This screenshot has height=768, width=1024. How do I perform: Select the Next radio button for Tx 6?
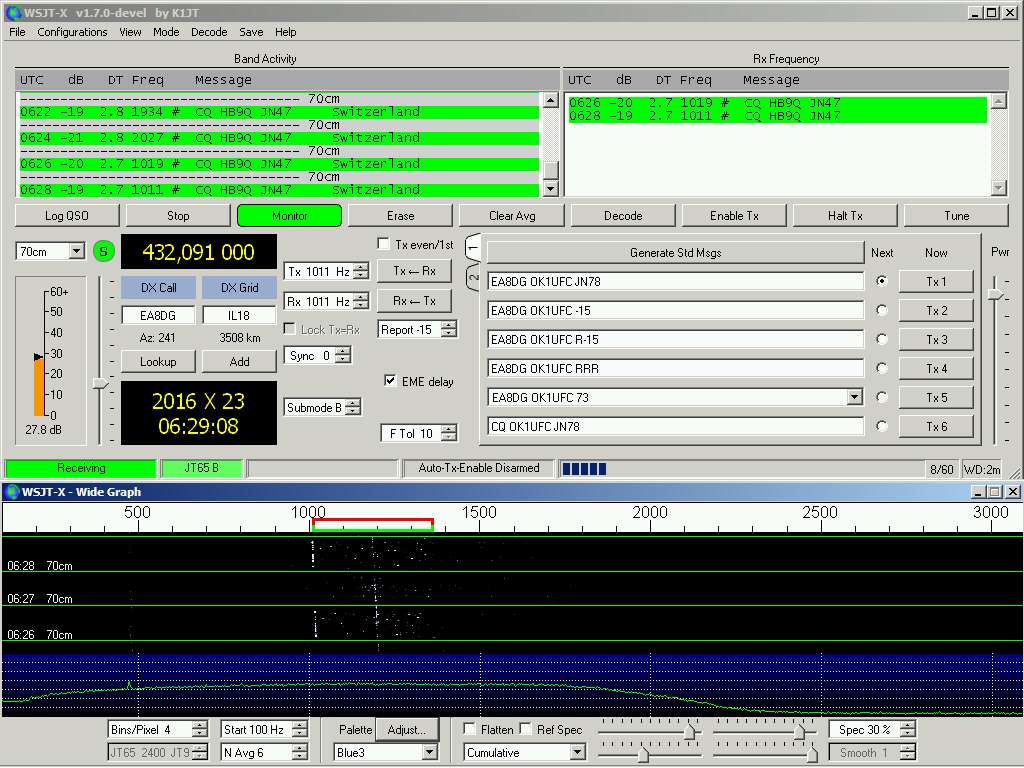coord(881,426)
